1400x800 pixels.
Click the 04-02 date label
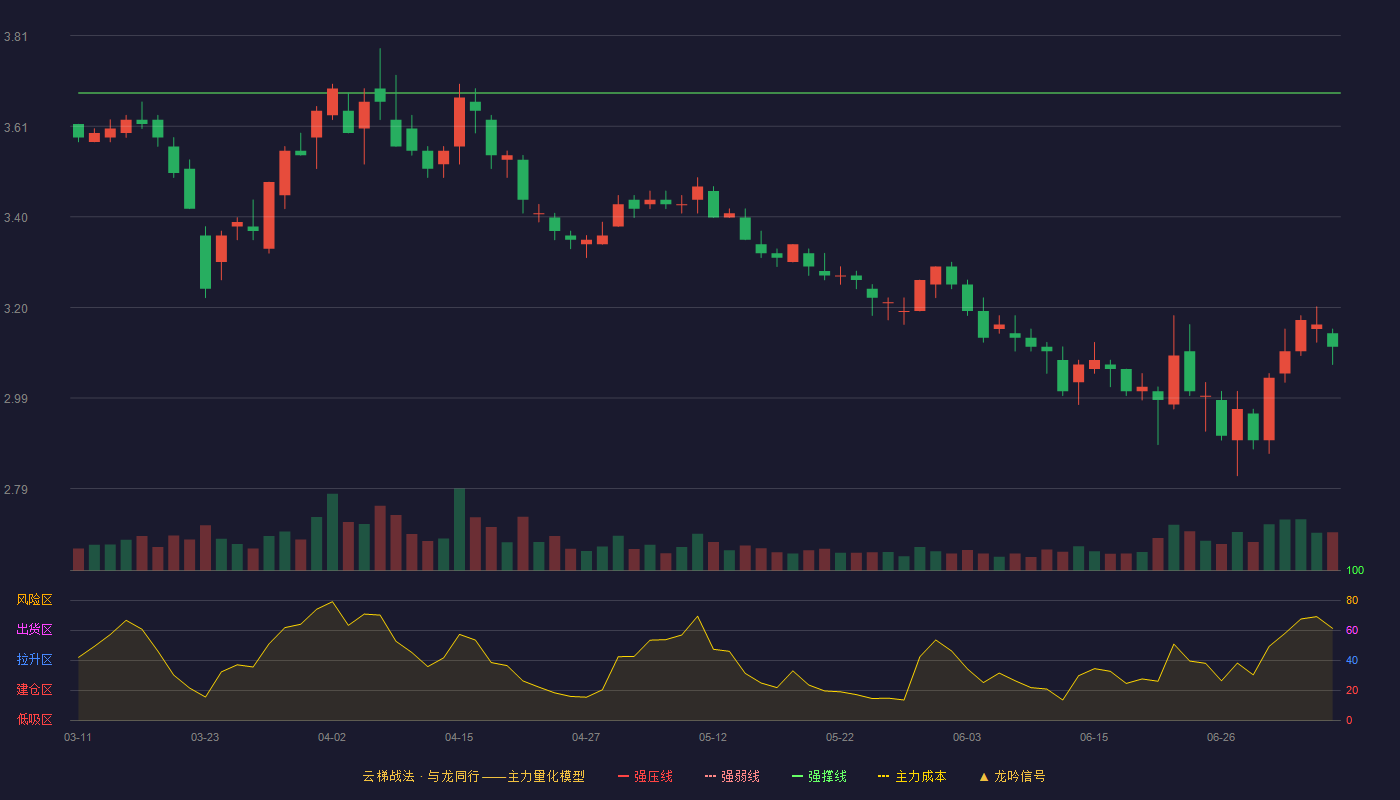coord(332,737)
